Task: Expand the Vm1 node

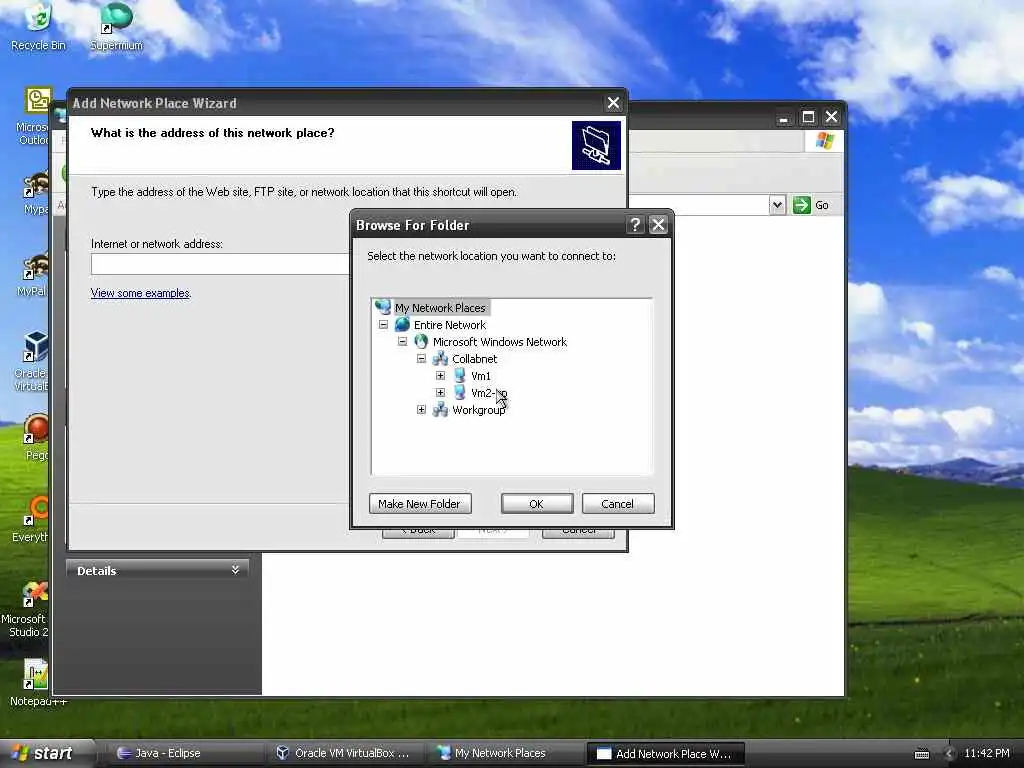Action: (440, 376)
